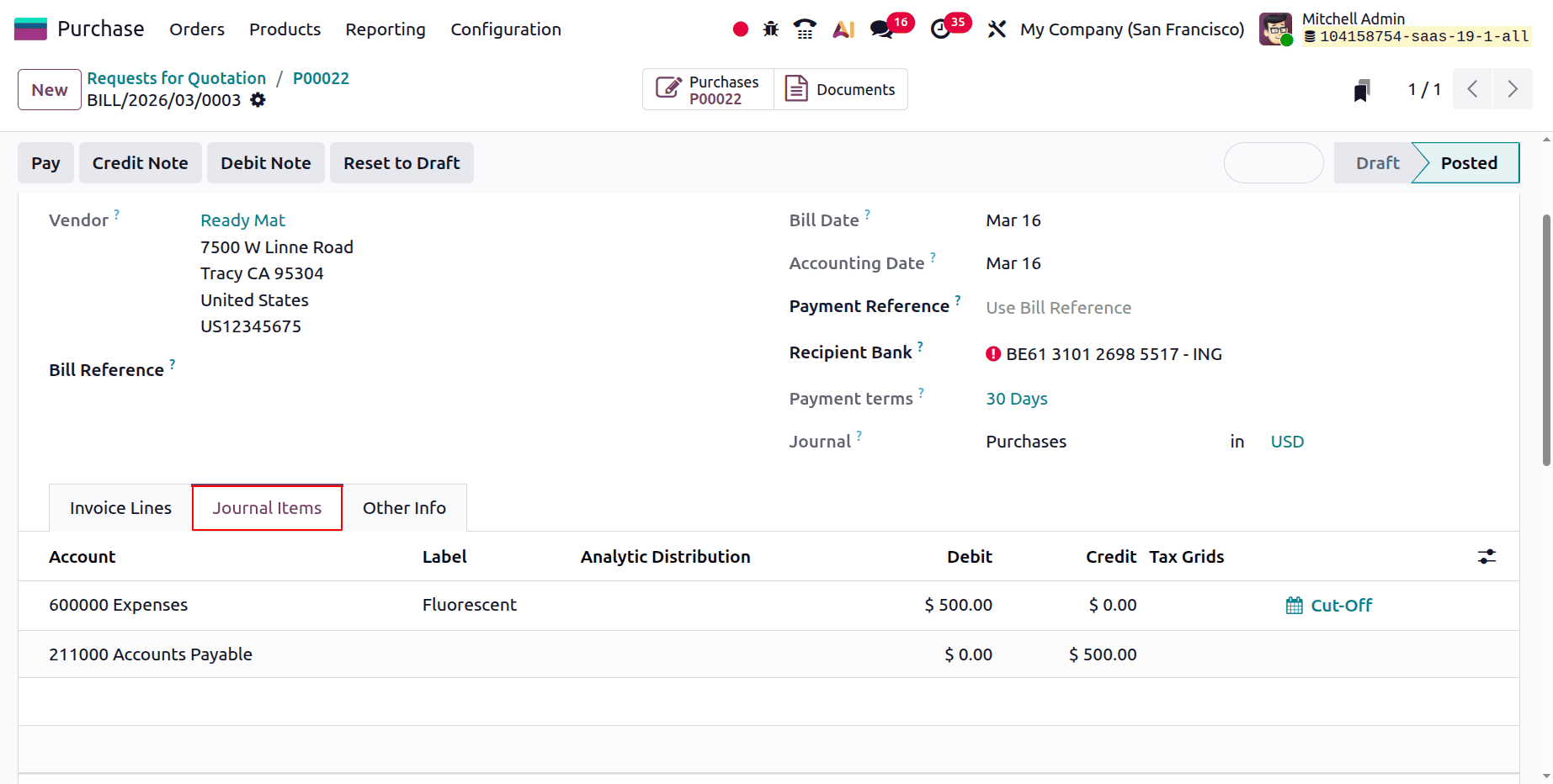Toggle optional columns in Journal Items table
Viewport: 1553px width, 784px height.
coord(1487,556)
